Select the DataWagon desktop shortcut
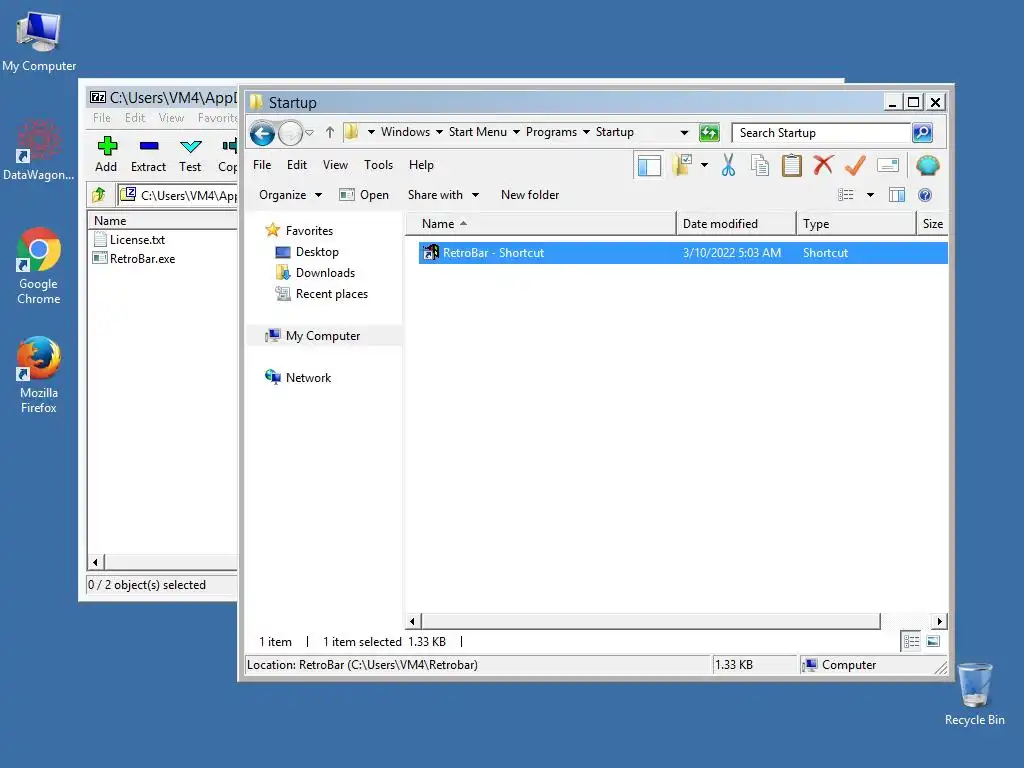1024x768 pixels. [39, 150]
